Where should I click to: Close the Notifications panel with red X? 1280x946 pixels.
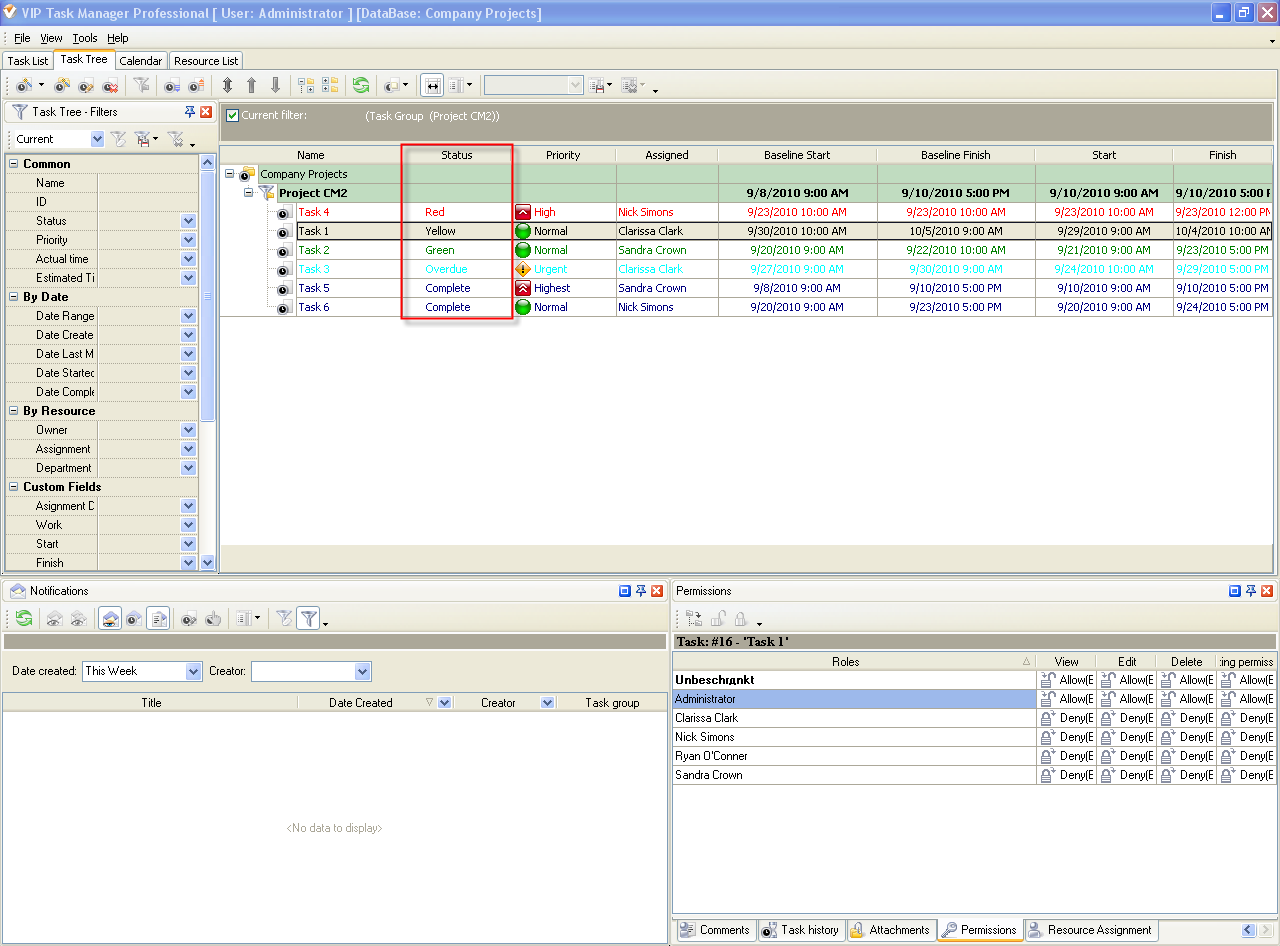pos(657,591)
